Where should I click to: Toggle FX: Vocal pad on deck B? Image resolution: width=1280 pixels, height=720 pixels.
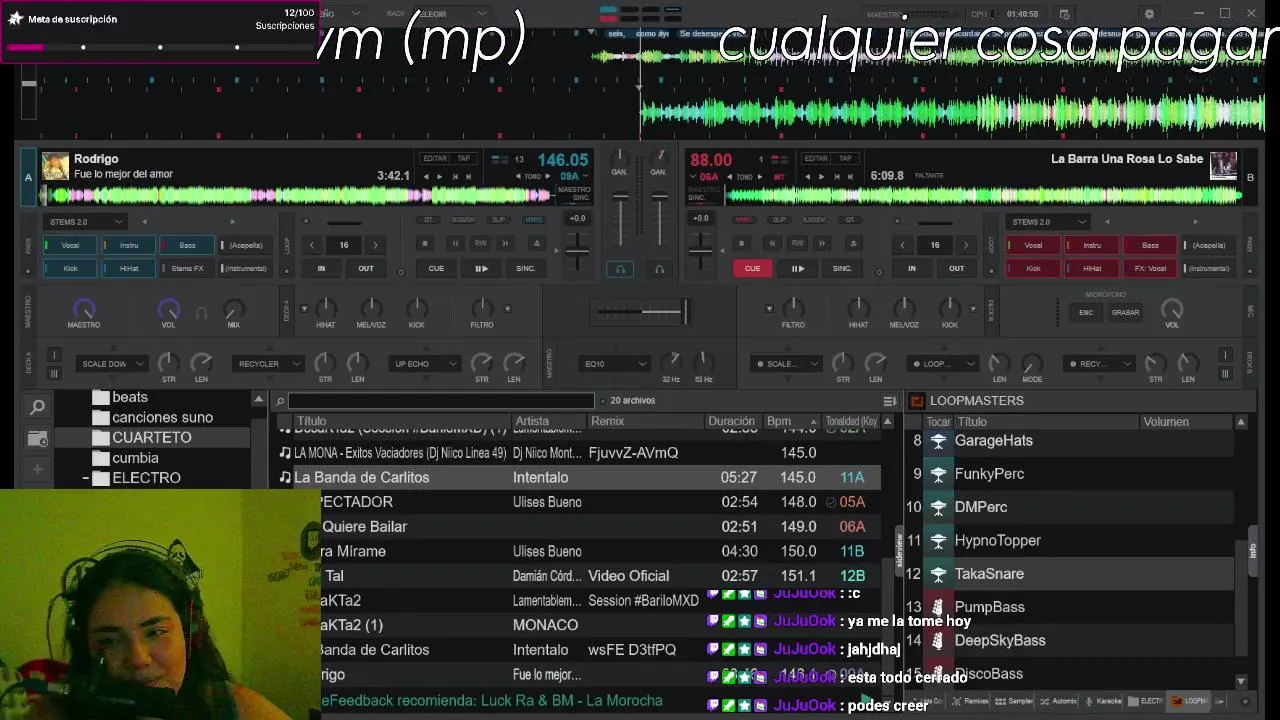1151,268
